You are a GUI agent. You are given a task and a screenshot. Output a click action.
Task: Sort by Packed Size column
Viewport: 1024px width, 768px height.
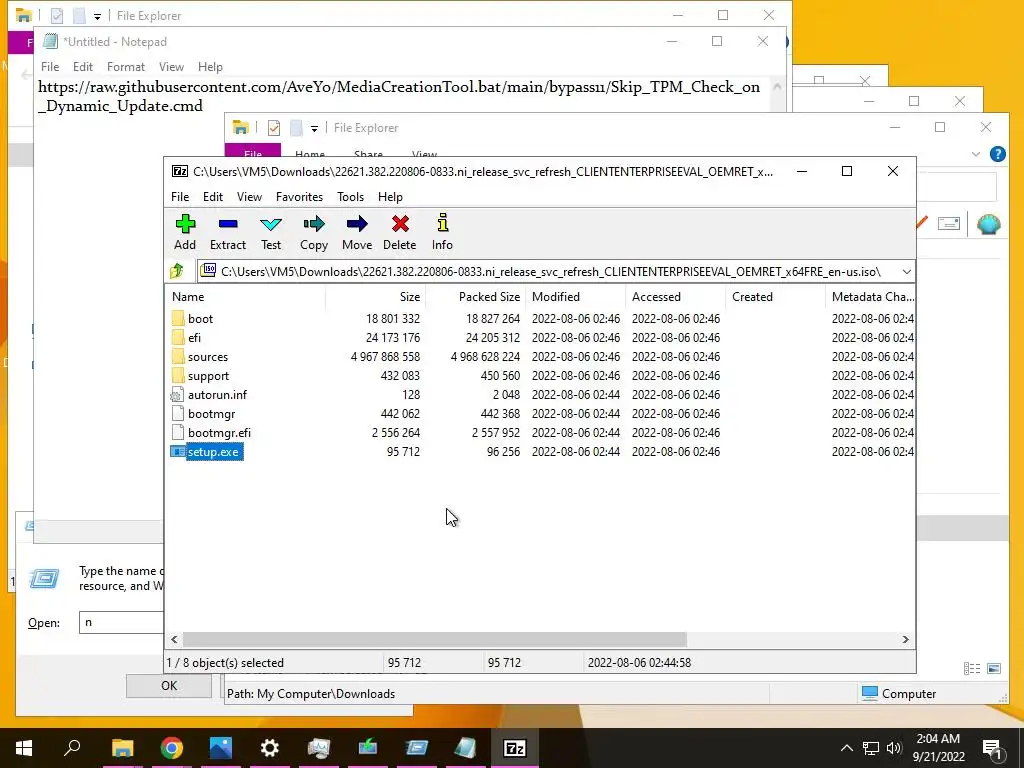475,296
